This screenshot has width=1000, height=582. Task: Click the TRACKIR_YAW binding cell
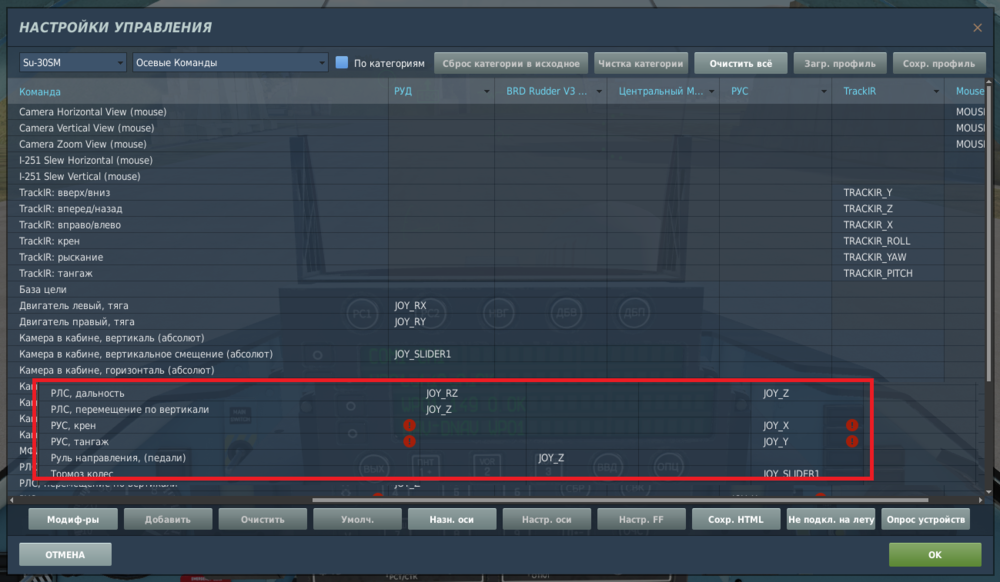click(888, 257)
